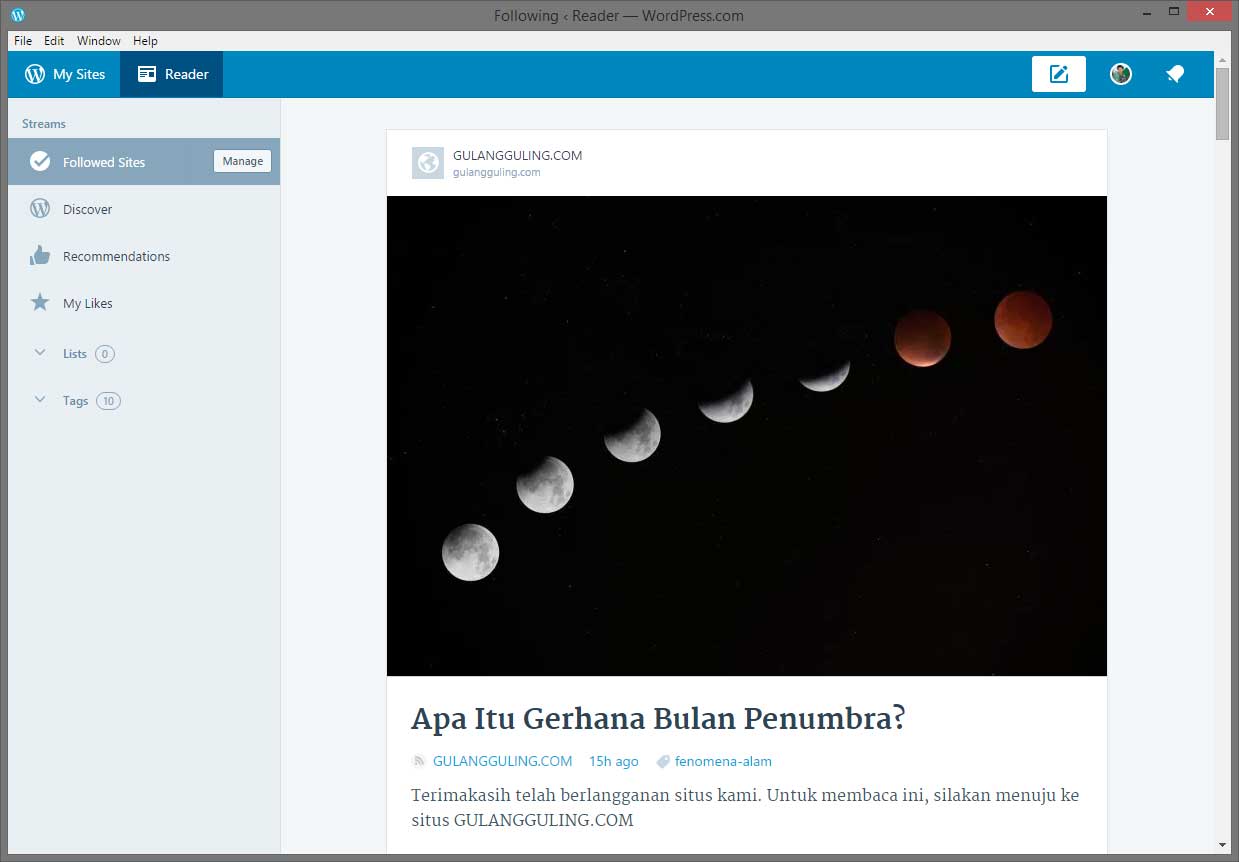Maximize the WordPress.com window
This screenshot has height=862, width=1239.
[1175, 13]
